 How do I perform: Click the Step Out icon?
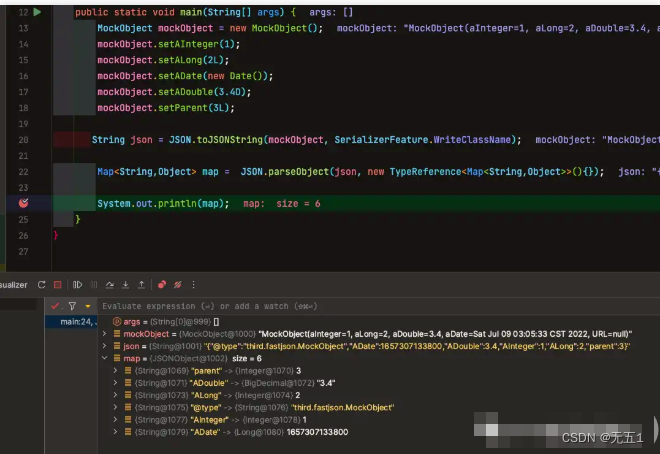pos(141,285)
